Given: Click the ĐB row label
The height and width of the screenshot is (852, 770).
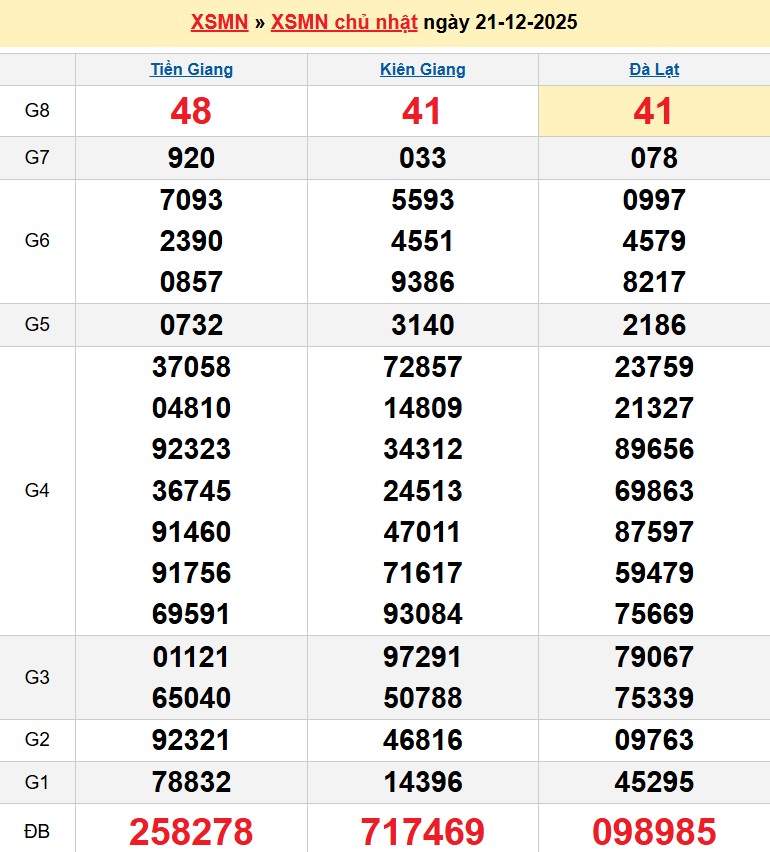Looking at the screenshot, I should (37, 830).
